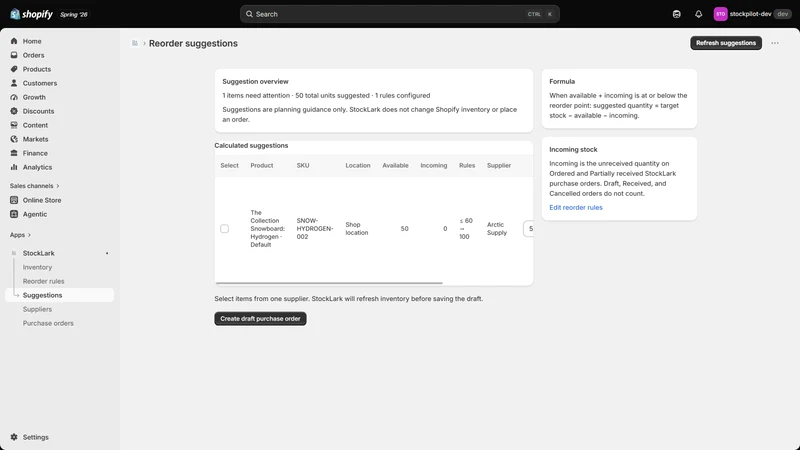The height and width of the screenshot is (450, 800).
Task: Click the Search field
Action: 399,14
